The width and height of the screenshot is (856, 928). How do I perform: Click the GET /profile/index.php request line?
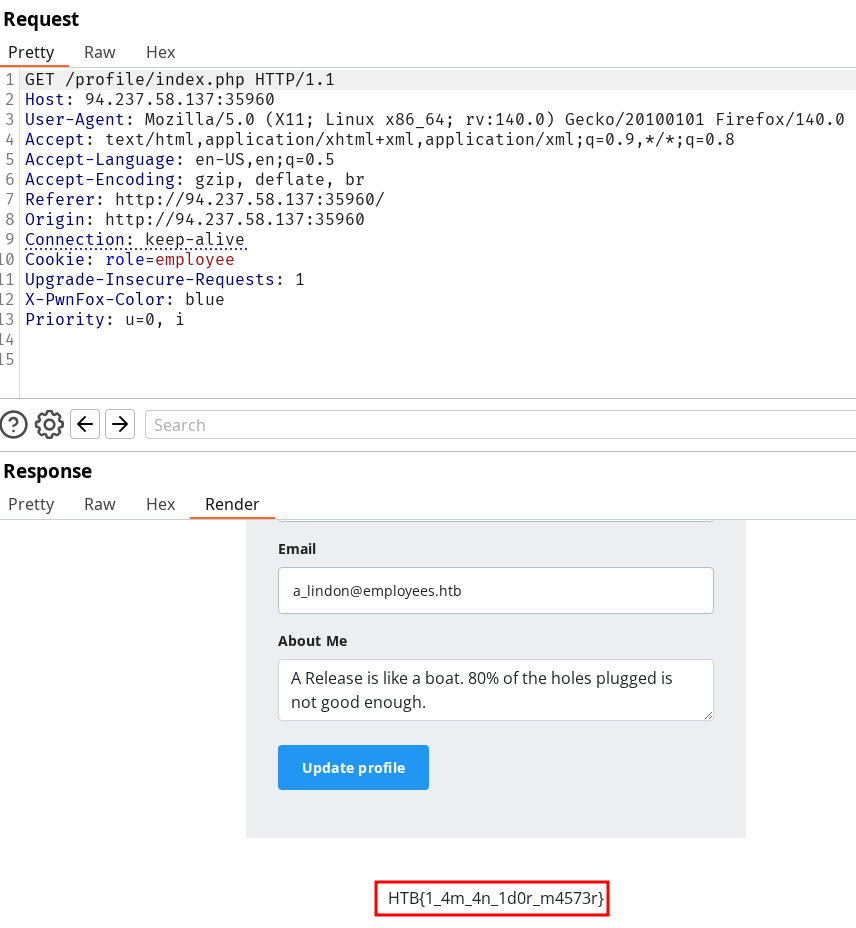coord(180,80)
